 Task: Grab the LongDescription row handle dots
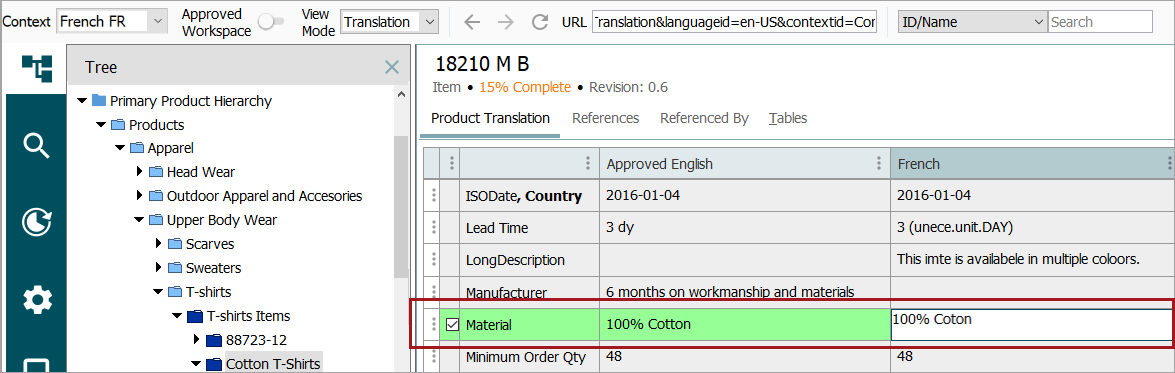coord(433,260)
